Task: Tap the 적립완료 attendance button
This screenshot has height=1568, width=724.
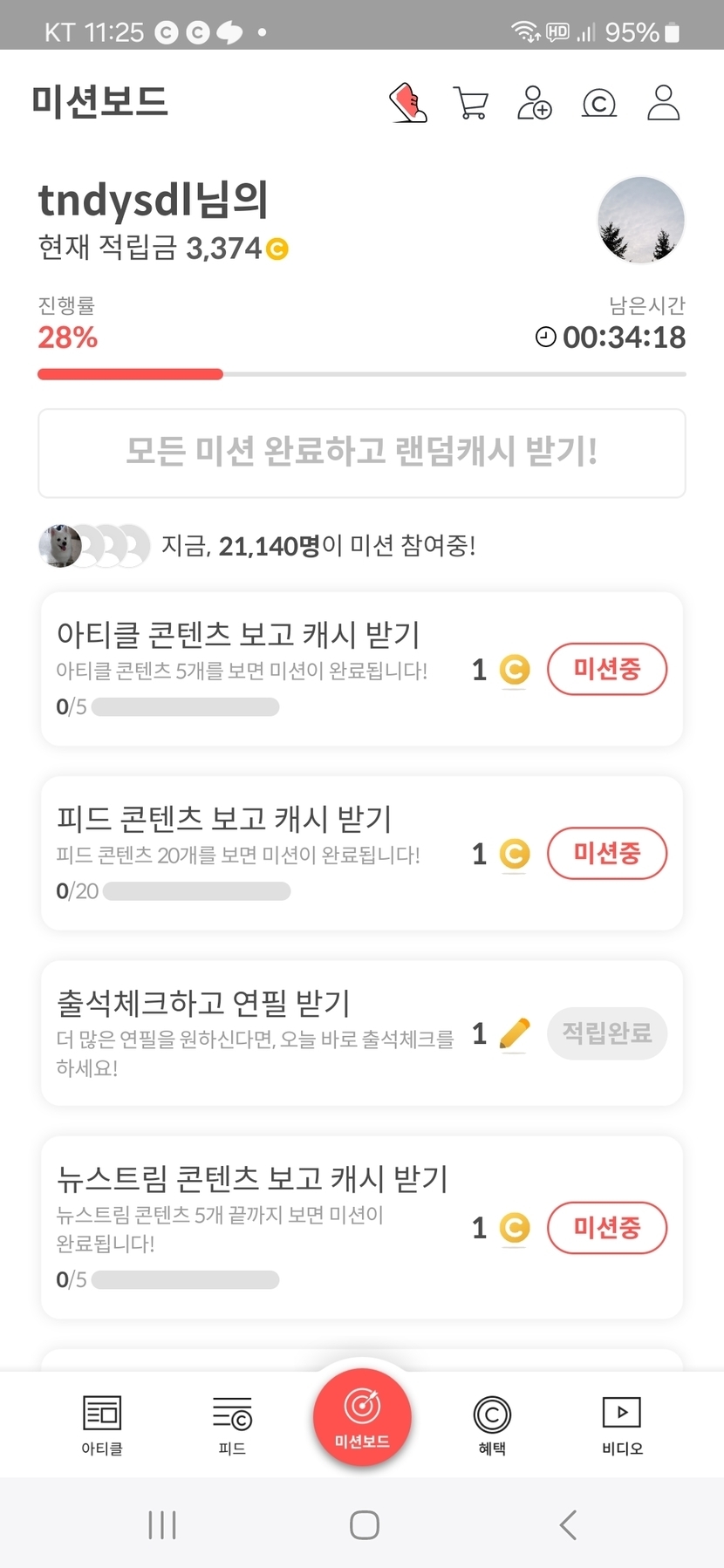Action: pyautogui.click(x=607, y=1034)
